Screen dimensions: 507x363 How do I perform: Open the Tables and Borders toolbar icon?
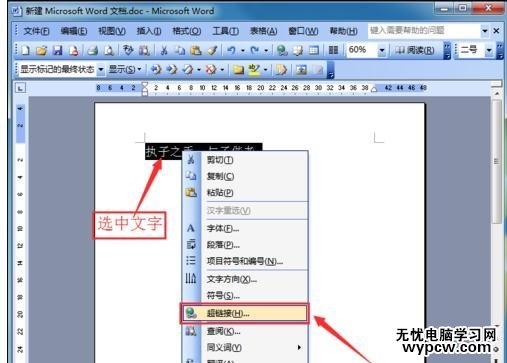tap(298, 50)
